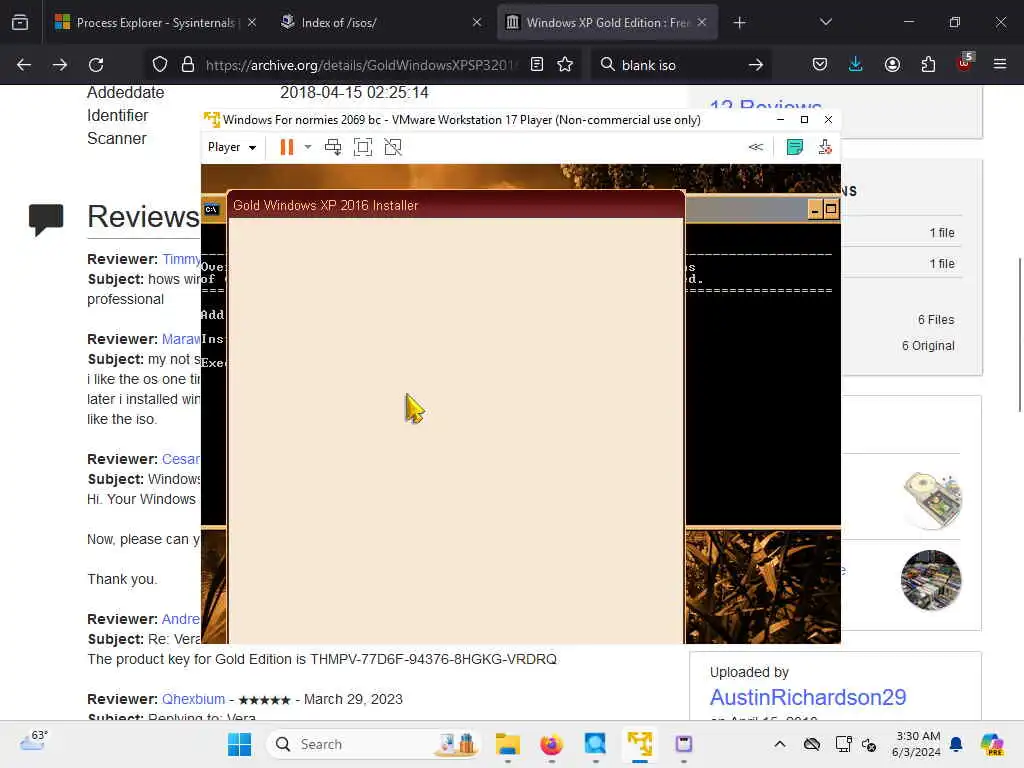
Task: Click the red extension badge icon
Action: point(965,63)
